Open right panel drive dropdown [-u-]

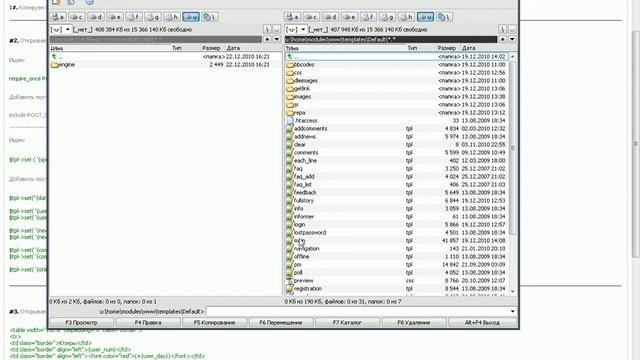(x=296, y=29)
